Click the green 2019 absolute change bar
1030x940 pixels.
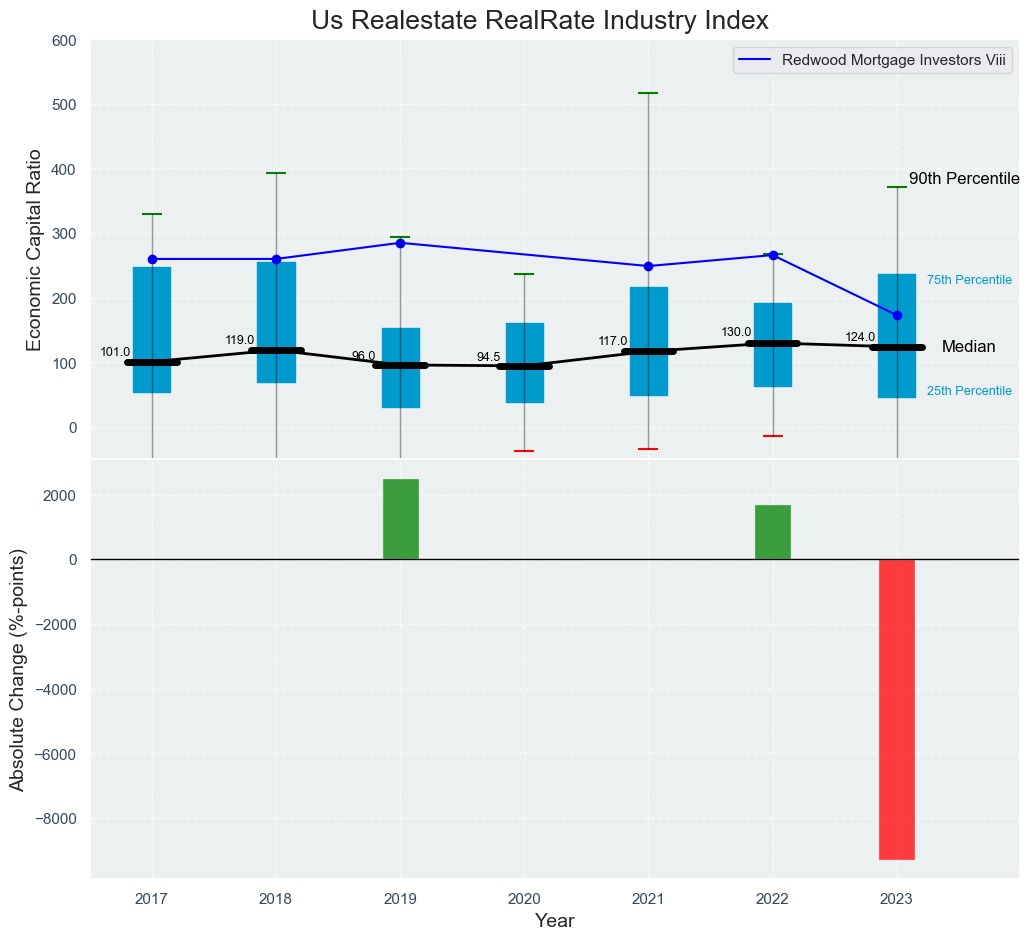[401, 519]
